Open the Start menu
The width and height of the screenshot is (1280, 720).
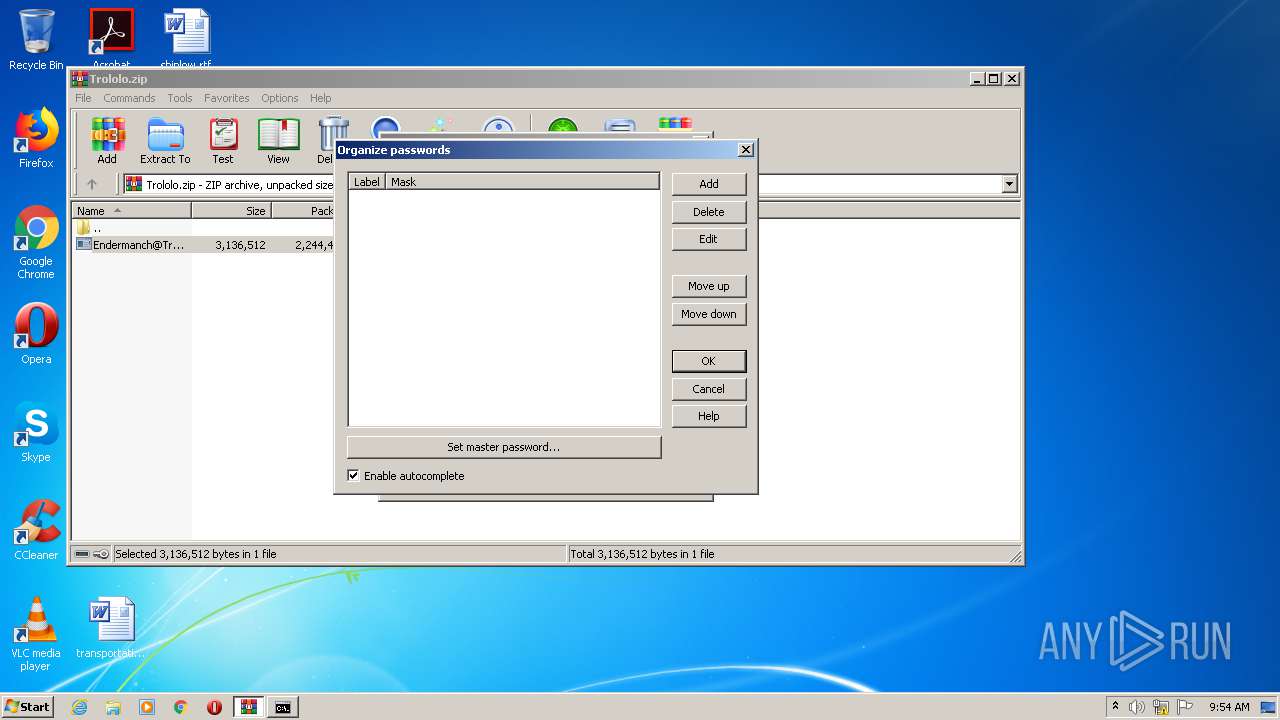tap(28, 707)
